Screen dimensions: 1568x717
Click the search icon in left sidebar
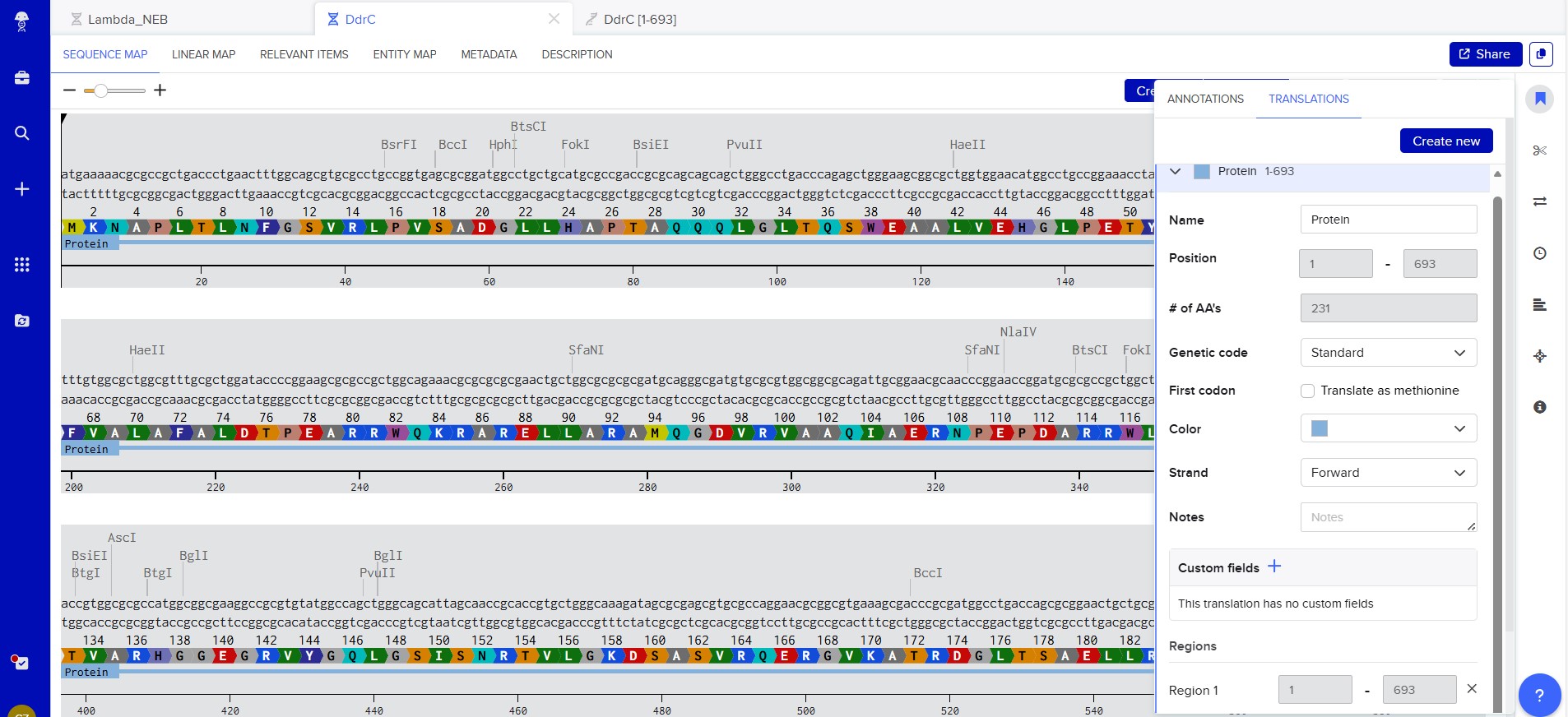(x=22, y=133)
